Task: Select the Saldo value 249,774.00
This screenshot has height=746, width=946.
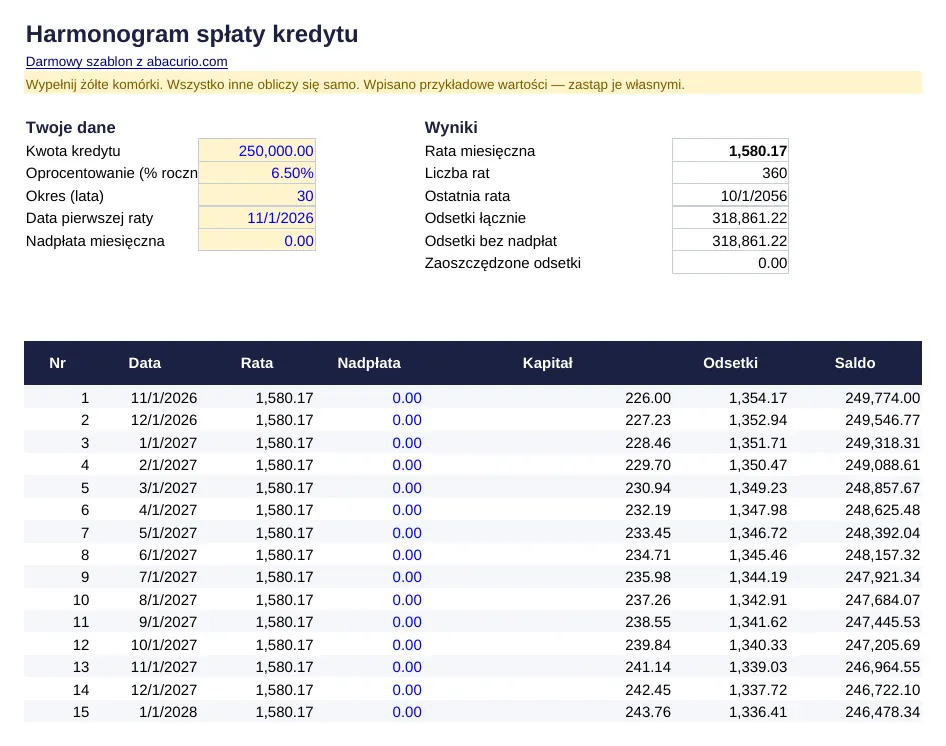Action: [883, 398]
